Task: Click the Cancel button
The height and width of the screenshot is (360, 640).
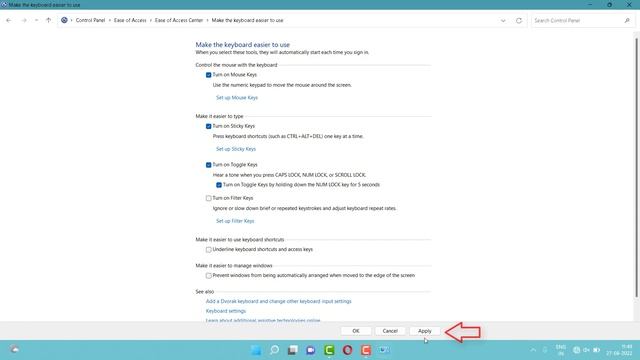Action: tap(390, 331)
